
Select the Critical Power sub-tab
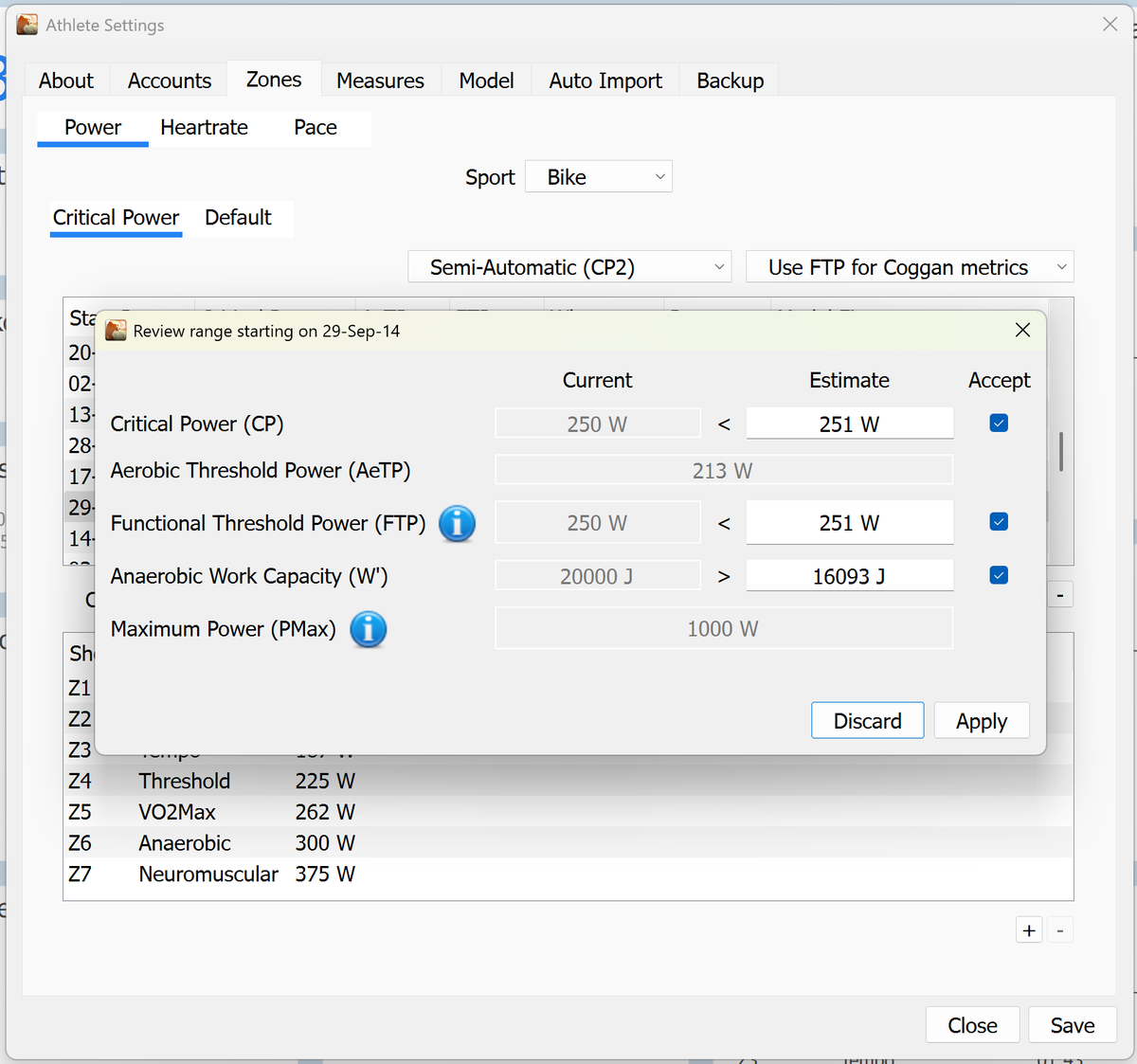[116, 217]
